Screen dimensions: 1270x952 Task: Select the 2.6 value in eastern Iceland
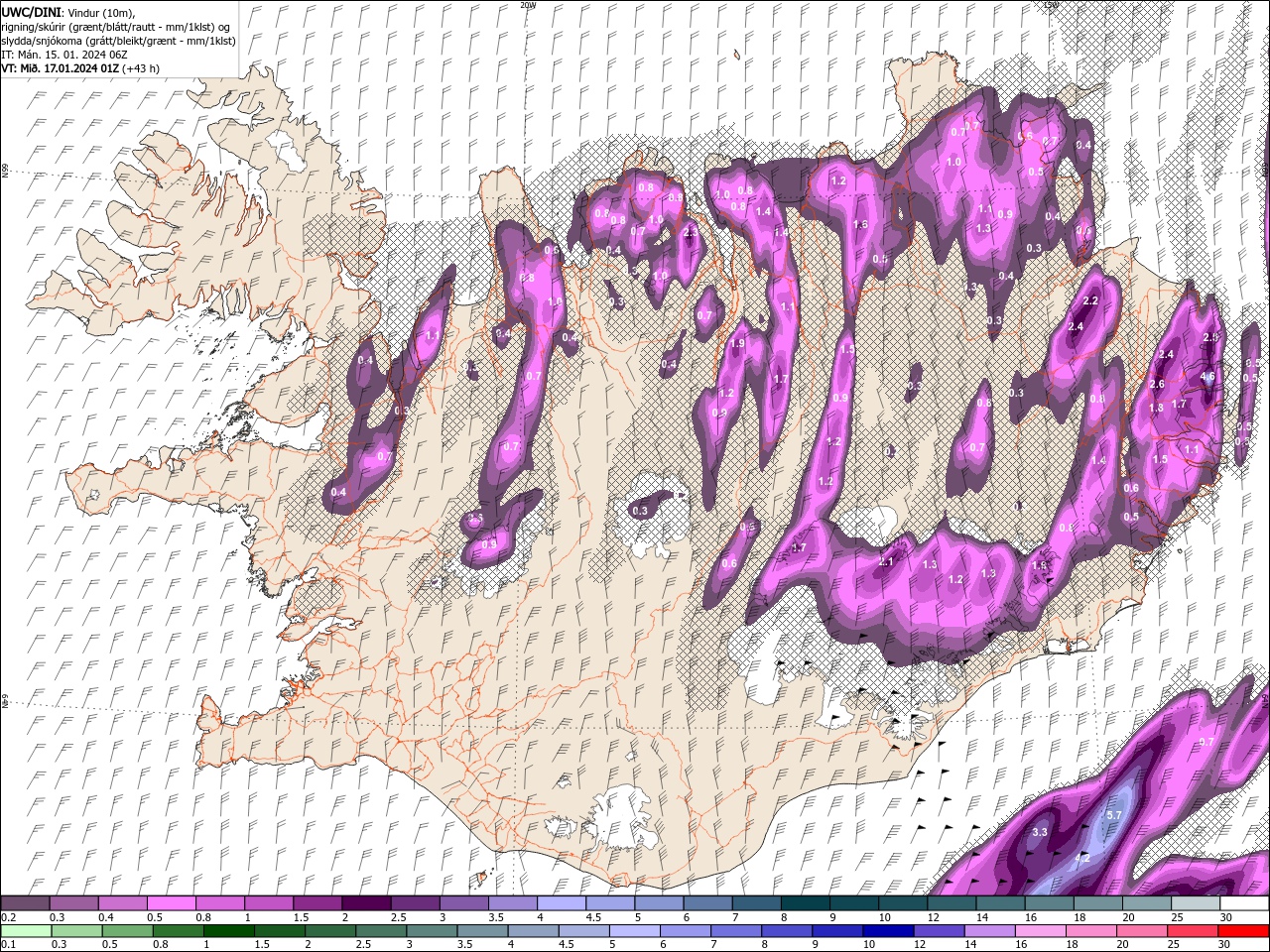tap(1157, 384)
